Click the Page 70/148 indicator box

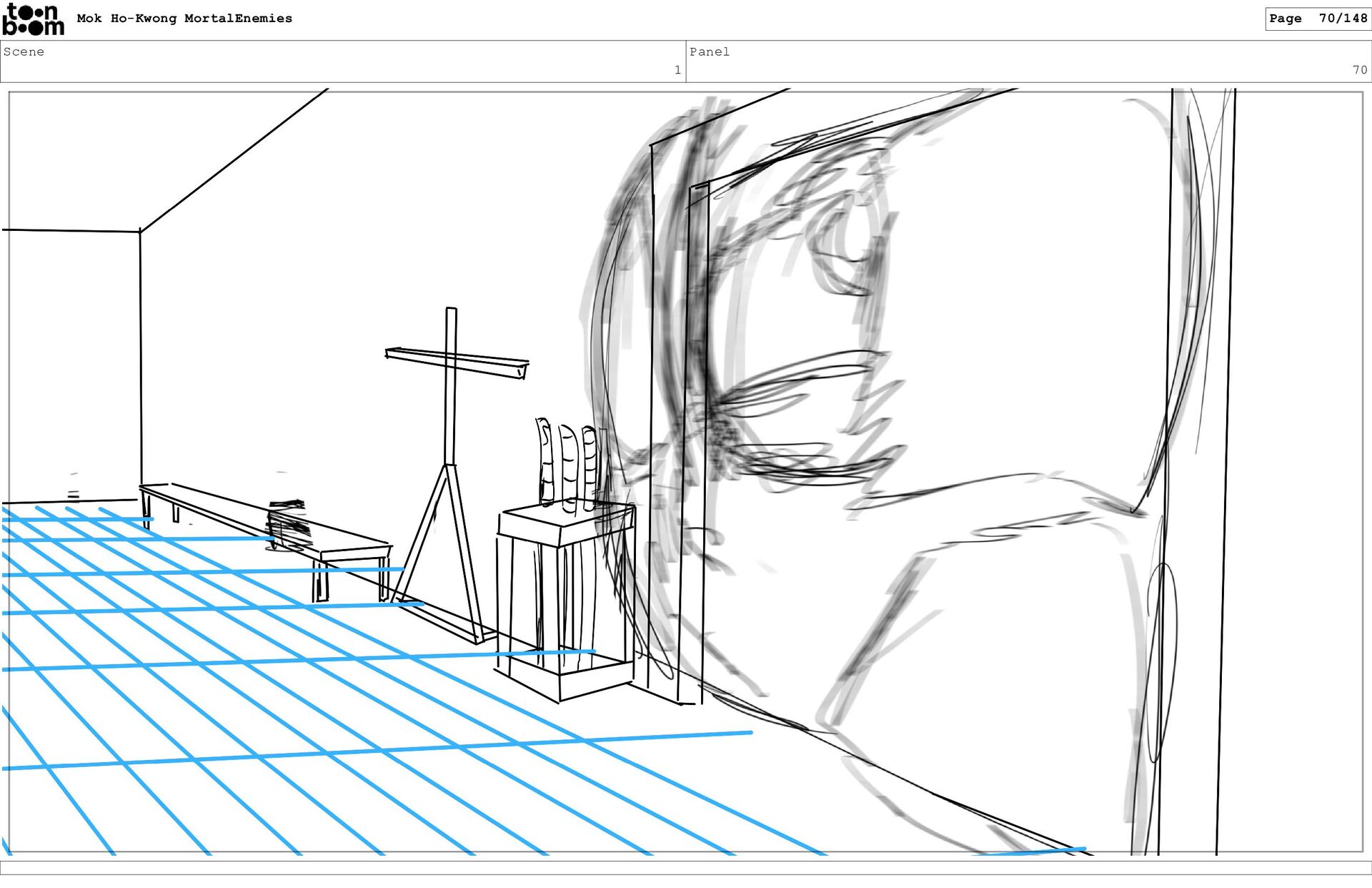[1317, 19]
